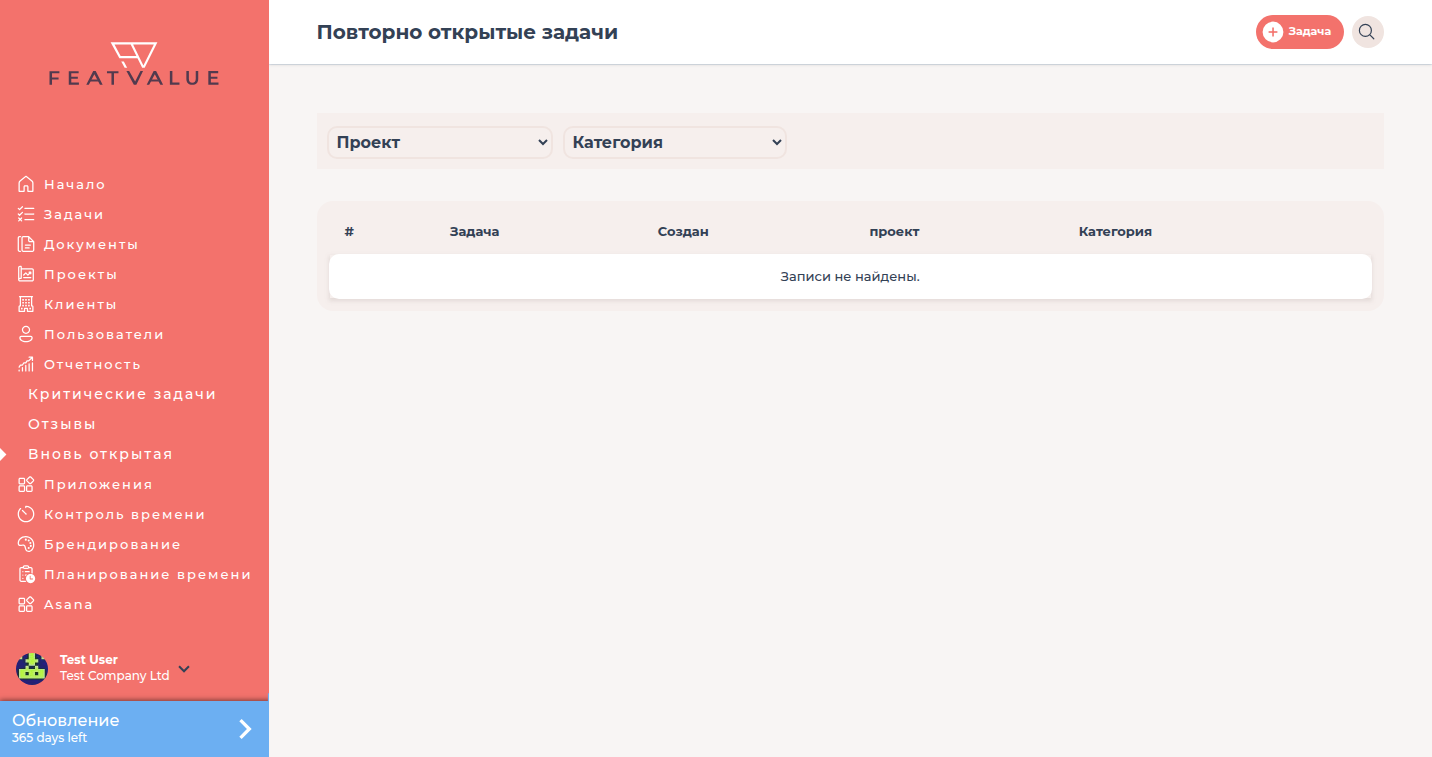Click the checklist icon beside Задачи

(x=26, y=214)
